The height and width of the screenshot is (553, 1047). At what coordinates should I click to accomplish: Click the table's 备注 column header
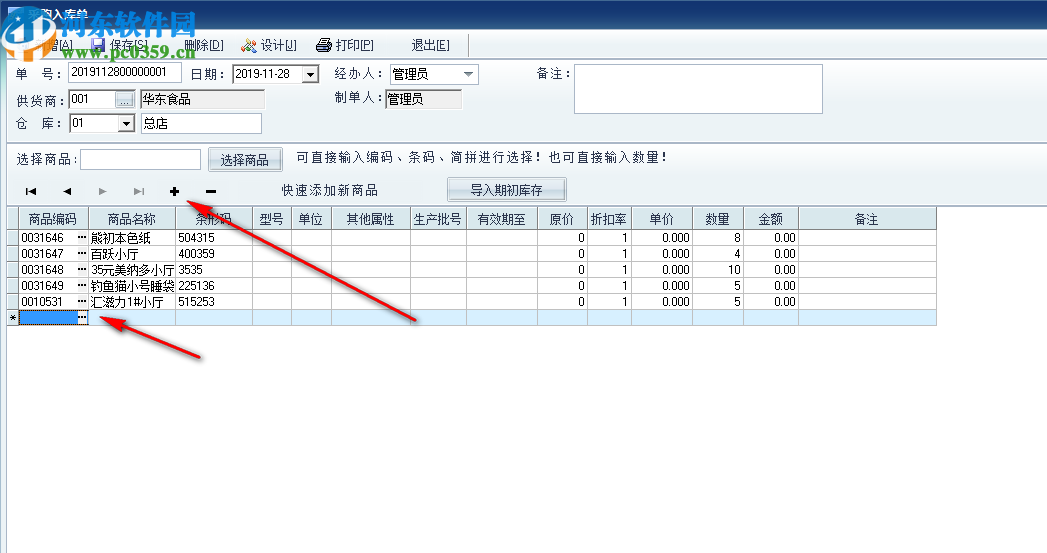(867, 219)
